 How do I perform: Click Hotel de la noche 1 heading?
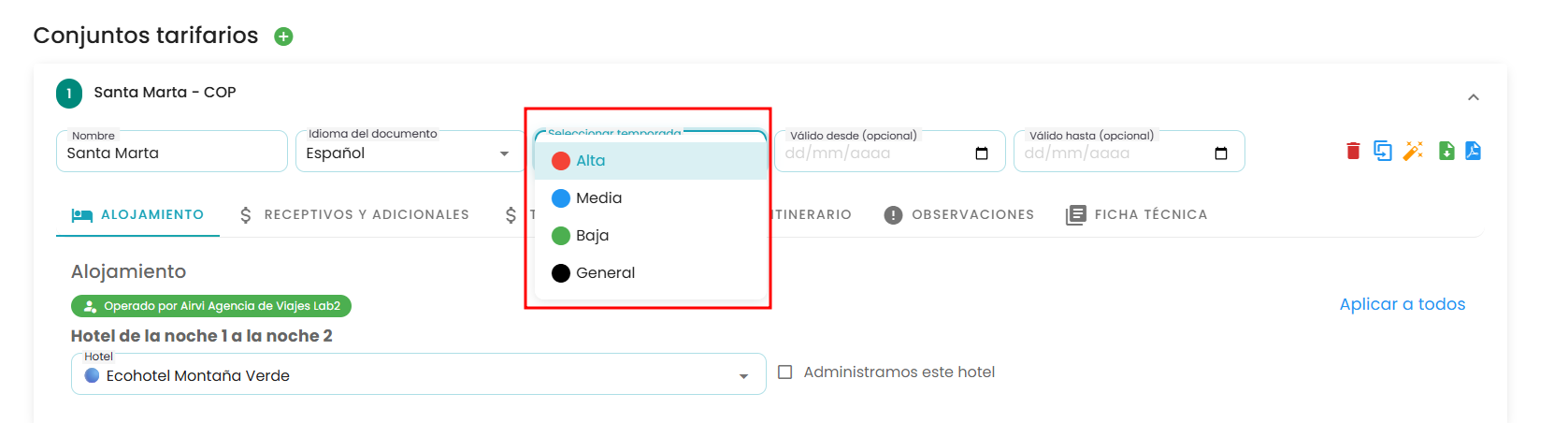point(202,336)
